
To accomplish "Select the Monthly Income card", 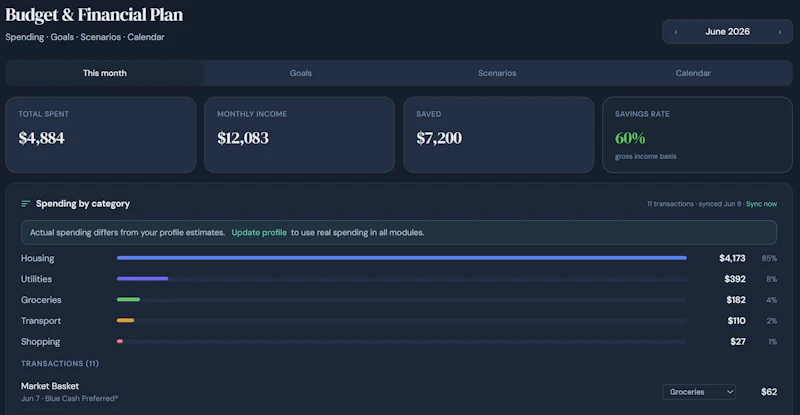I will (299, 135).
